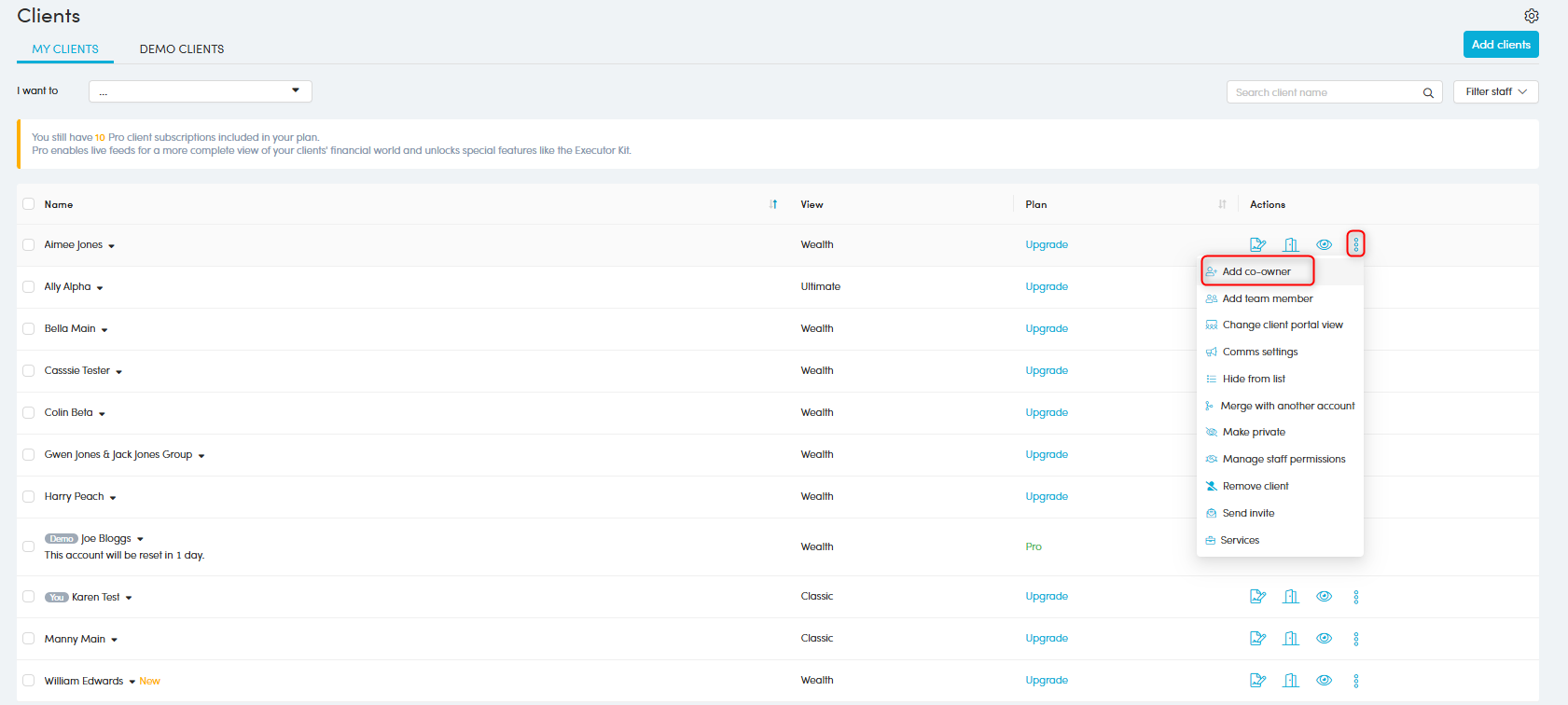1568x705 pixels.
Task: Sort clients by Name column arrow
Action: click(773, 204)
